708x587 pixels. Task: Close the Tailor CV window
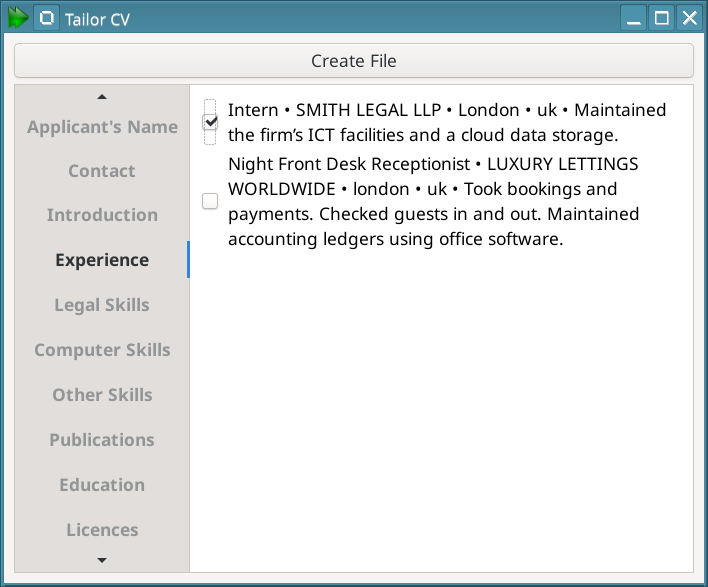click(689, 19)
